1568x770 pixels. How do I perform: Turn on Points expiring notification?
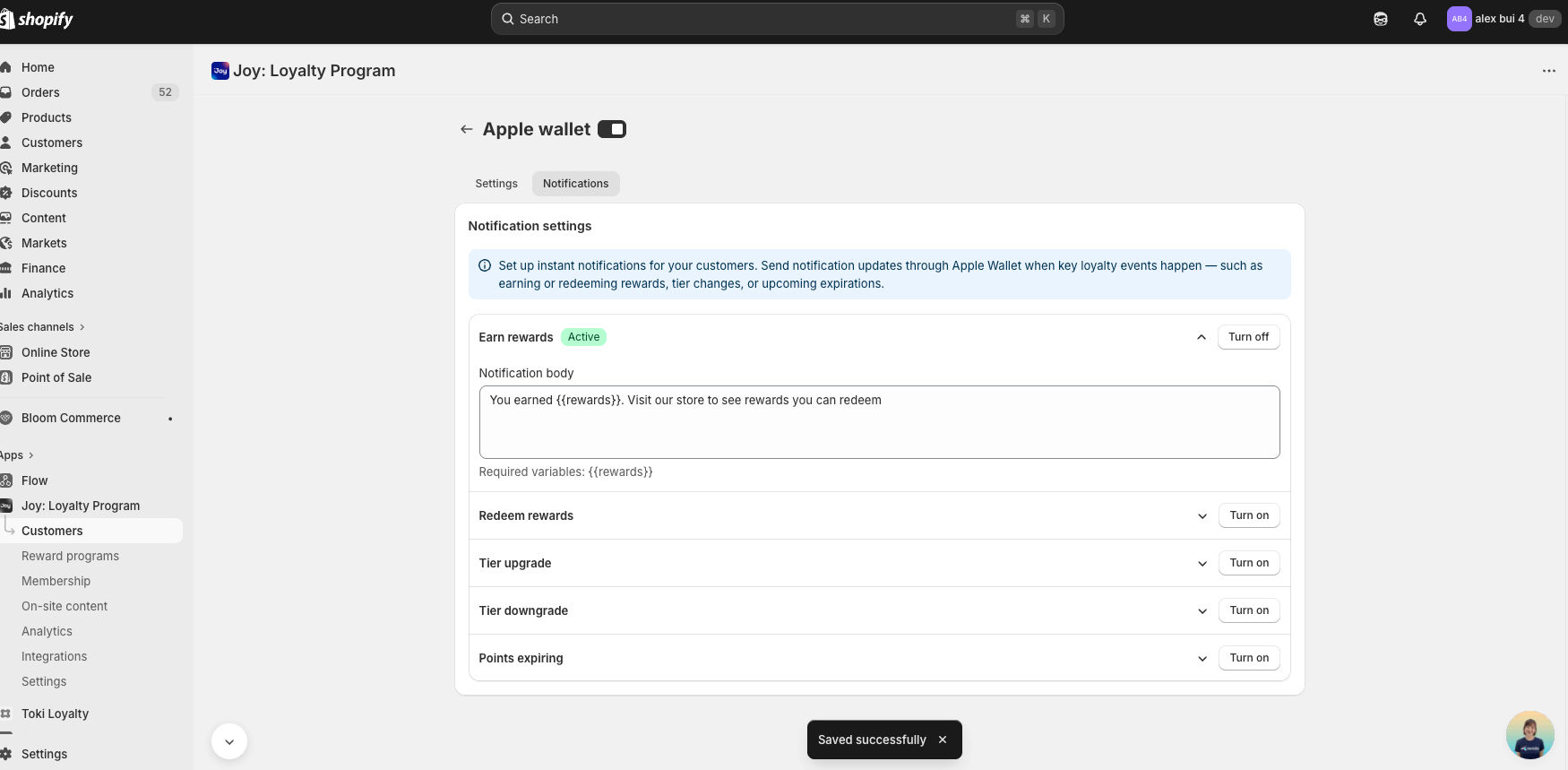(x=1249, y=658)
